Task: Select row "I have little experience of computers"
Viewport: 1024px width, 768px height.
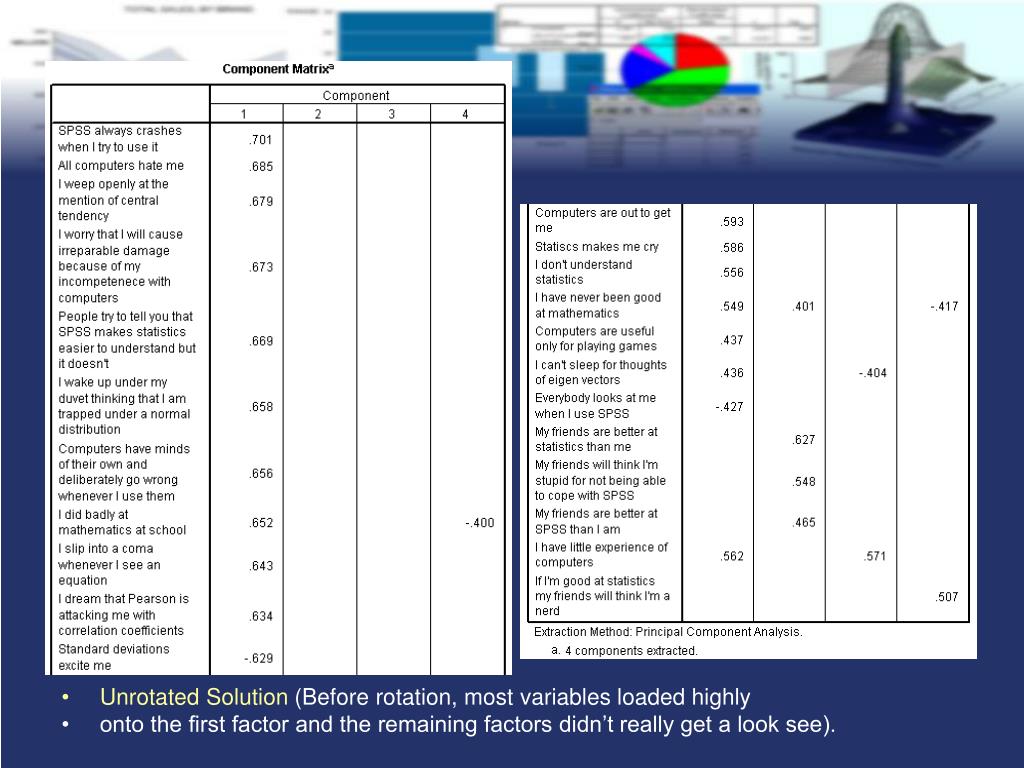Action: [x=601, y=554]
